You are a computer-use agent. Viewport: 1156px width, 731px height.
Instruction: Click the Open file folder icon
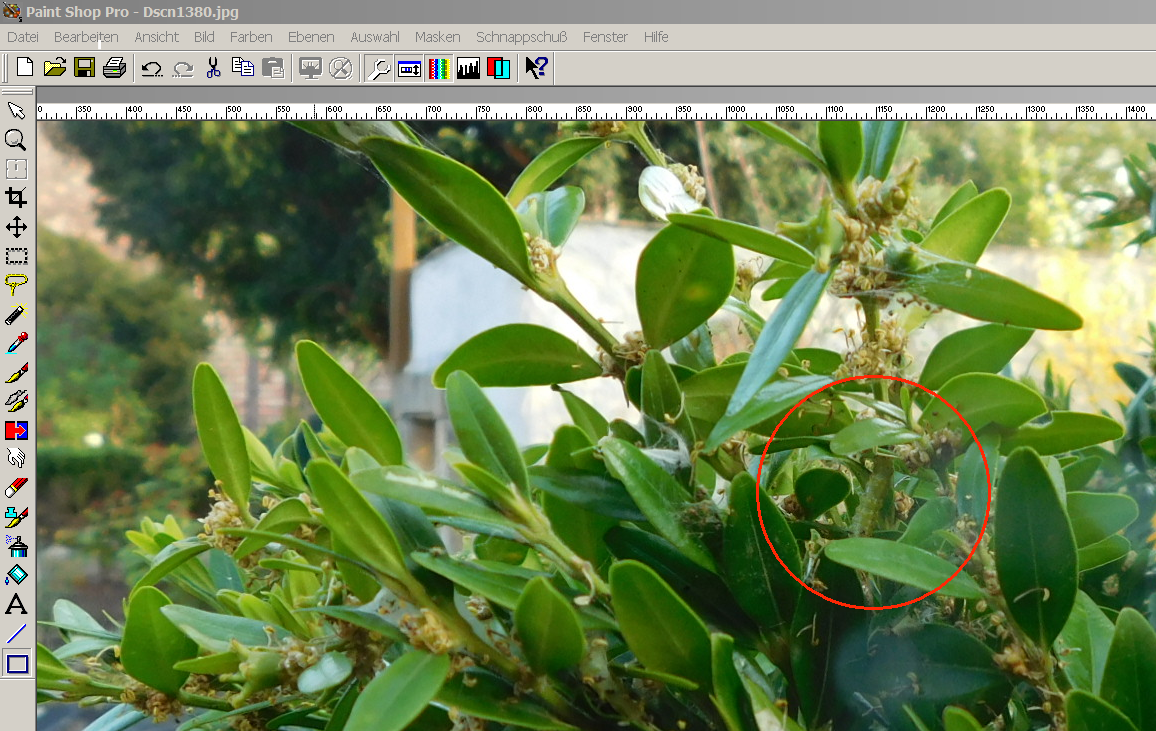(x=55, y=69)
